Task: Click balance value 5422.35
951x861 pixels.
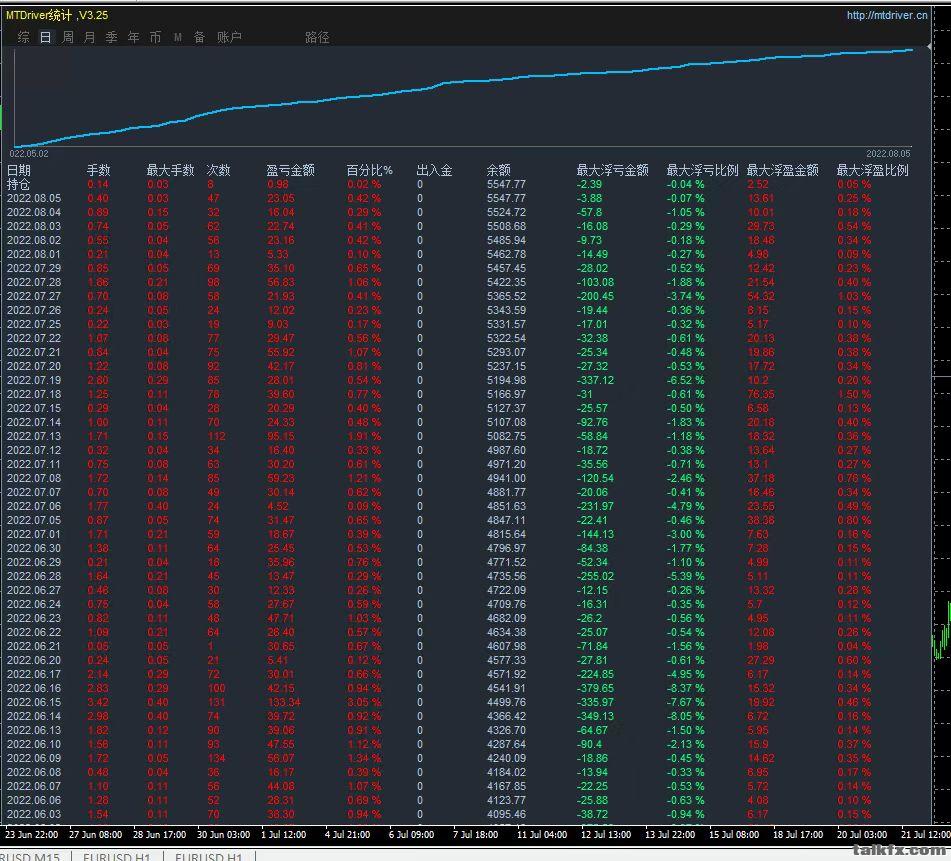Action: pos(506,283)
